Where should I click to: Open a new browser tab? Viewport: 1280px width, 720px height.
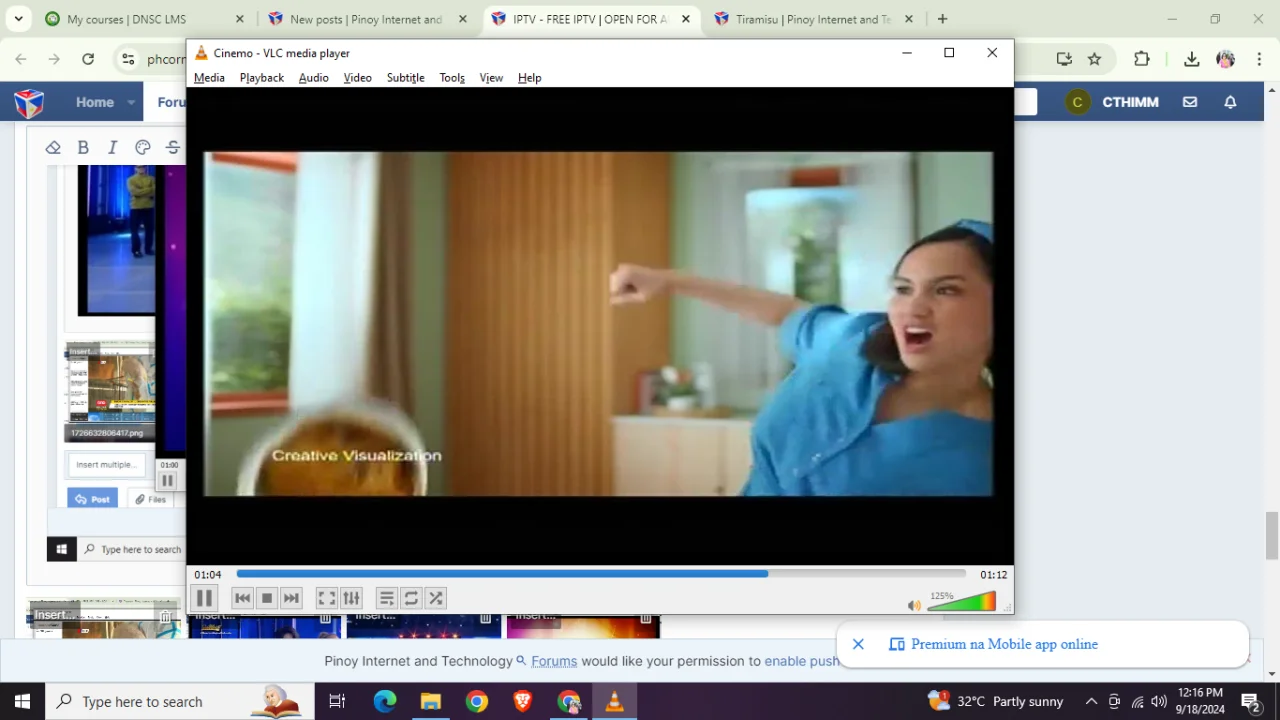click(942, 19)
